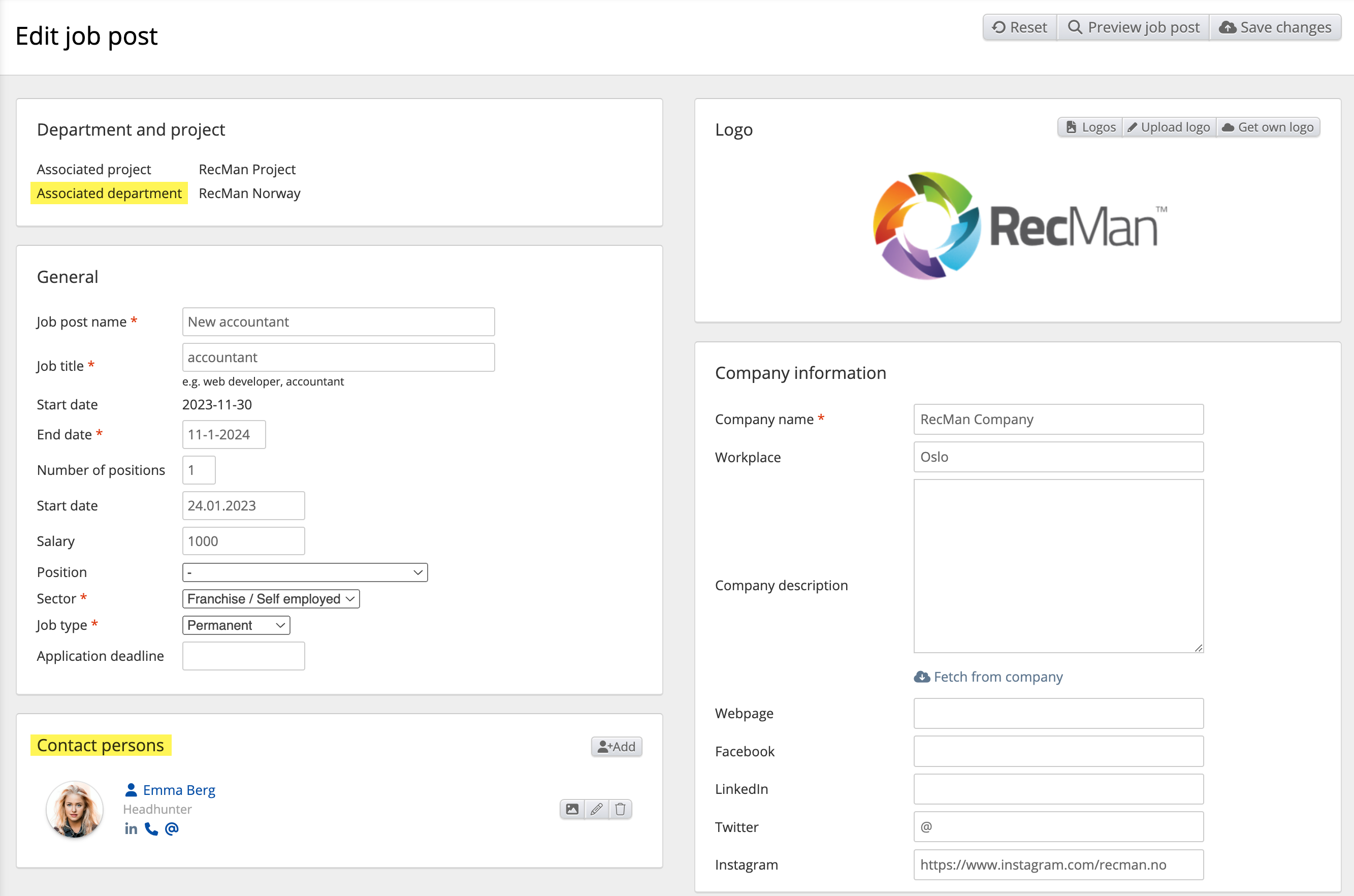Open Emma Berg's profile link
This screenshot has height=896, width=1354.
pos(179,790)
